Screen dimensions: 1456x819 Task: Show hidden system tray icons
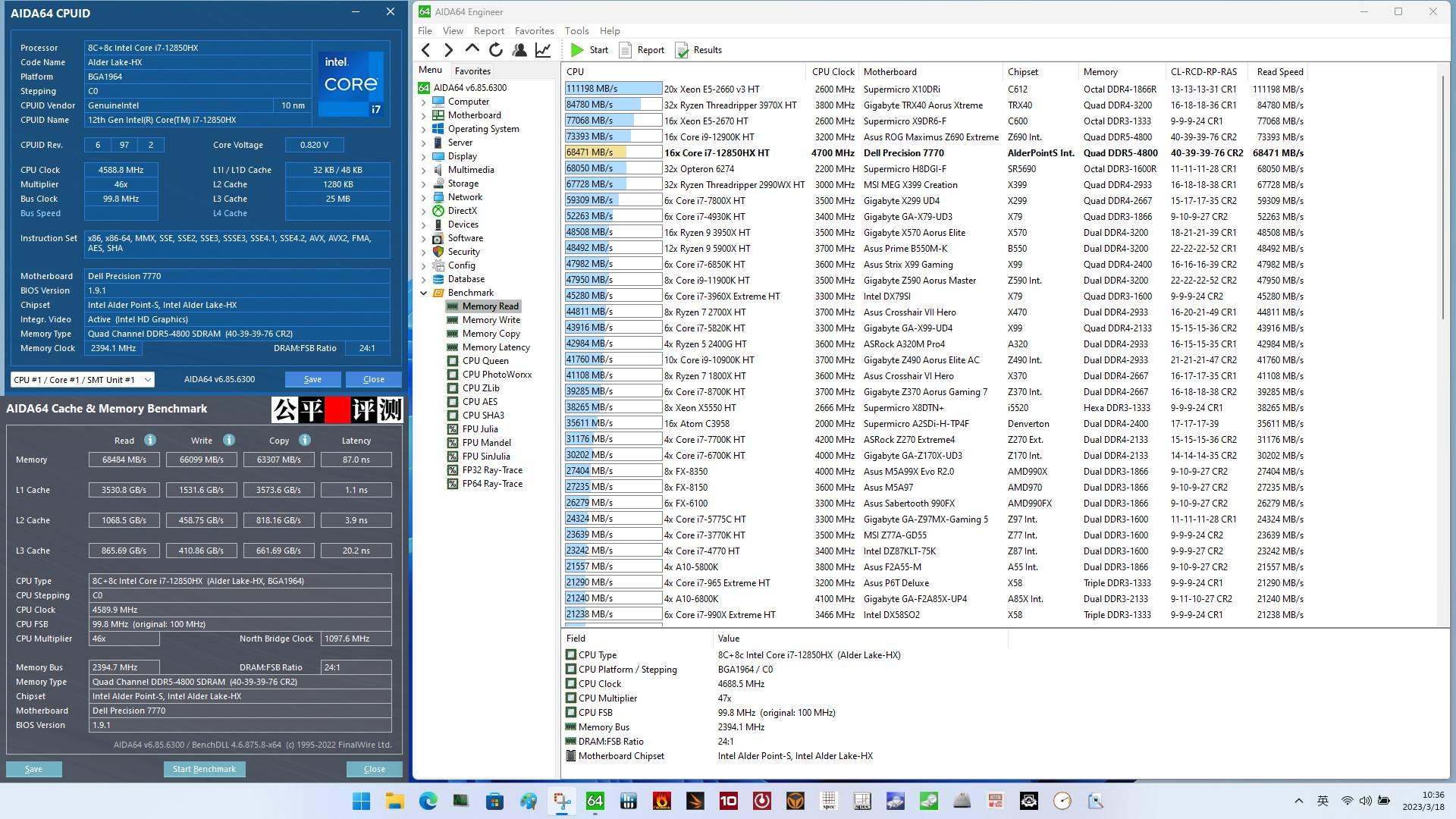(x=1298, y=801)
